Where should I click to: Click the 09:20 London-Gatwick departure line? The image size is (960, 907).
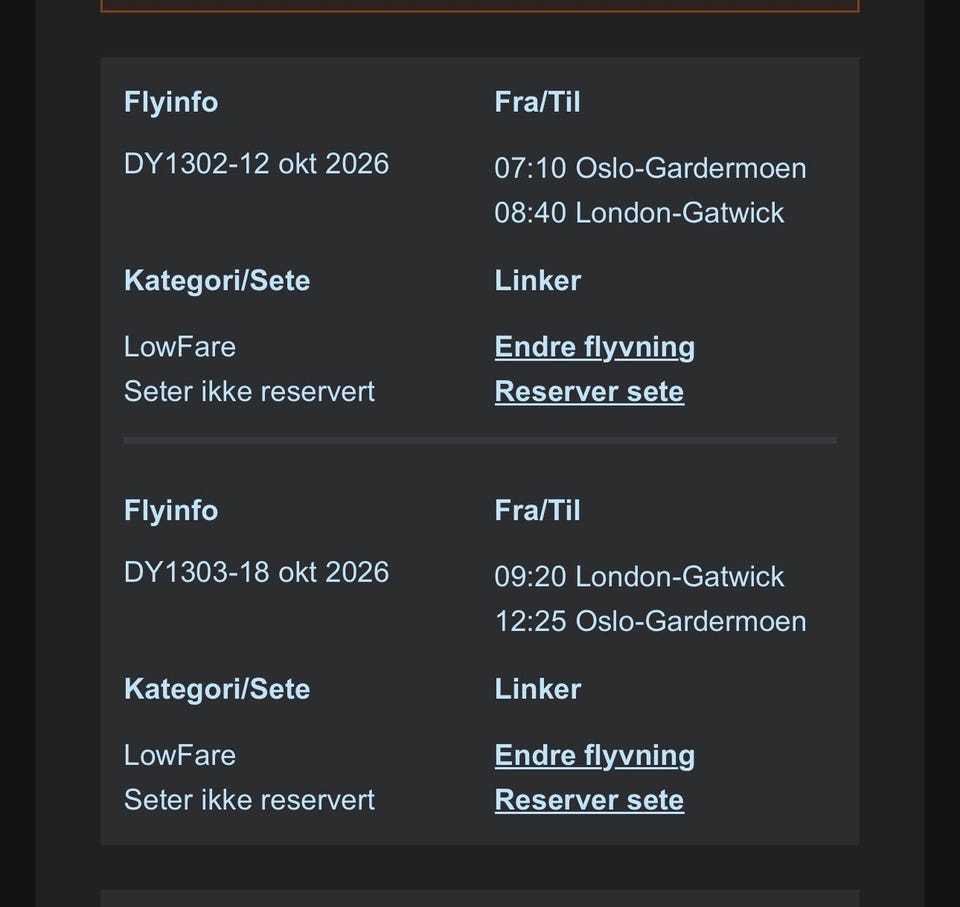[639, 577]
